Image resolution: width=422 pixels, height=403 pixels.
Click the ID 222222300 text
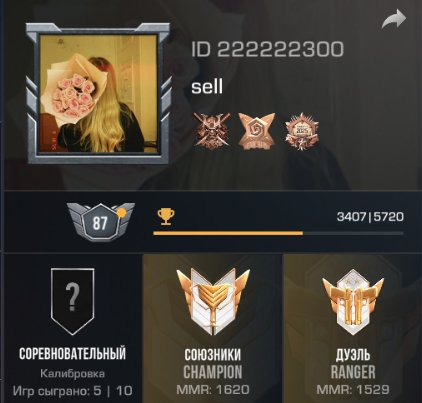coord(267,49)
